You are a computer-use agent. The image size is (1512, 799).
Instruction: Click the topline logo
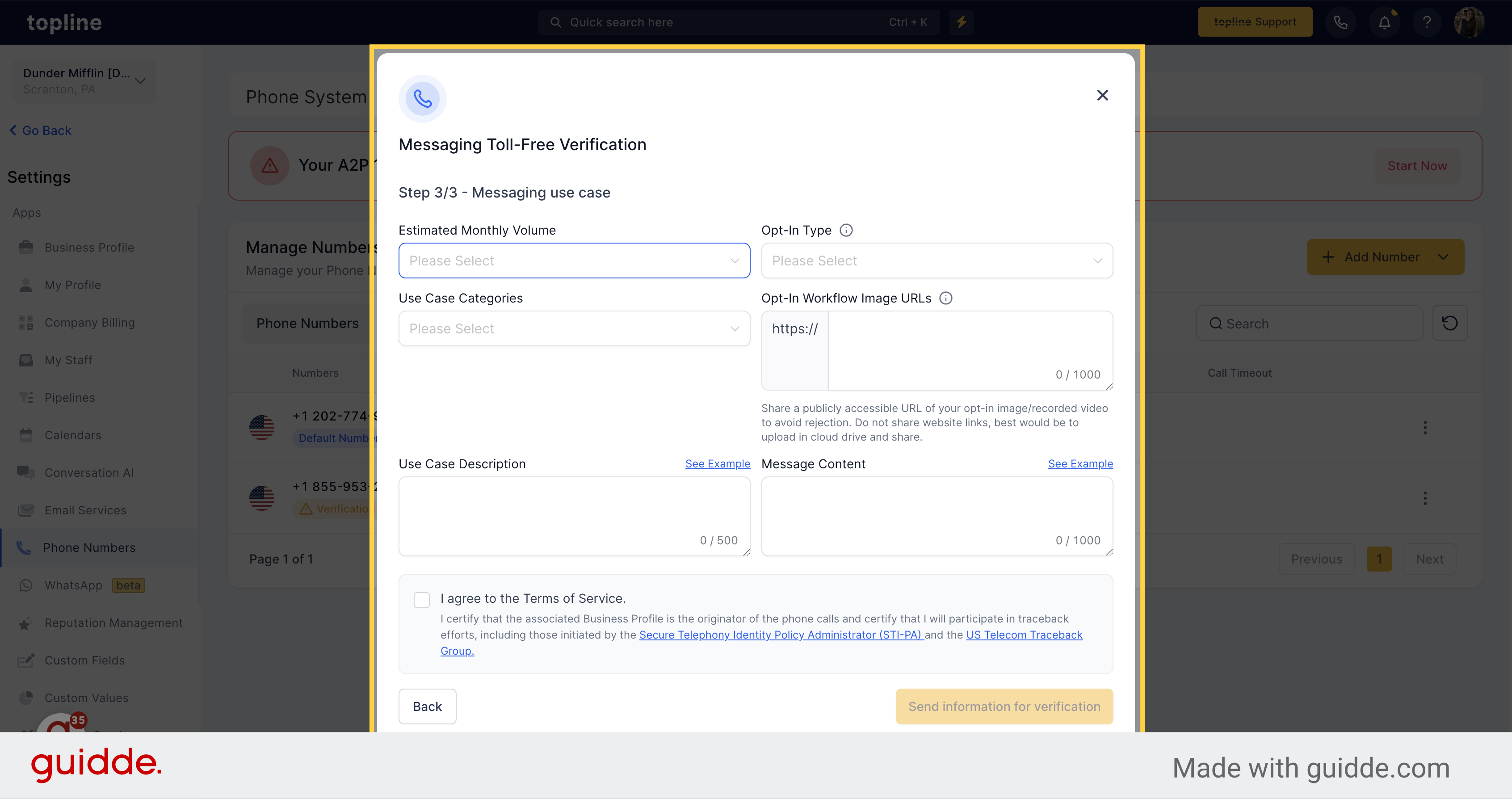tap(65, 22)
